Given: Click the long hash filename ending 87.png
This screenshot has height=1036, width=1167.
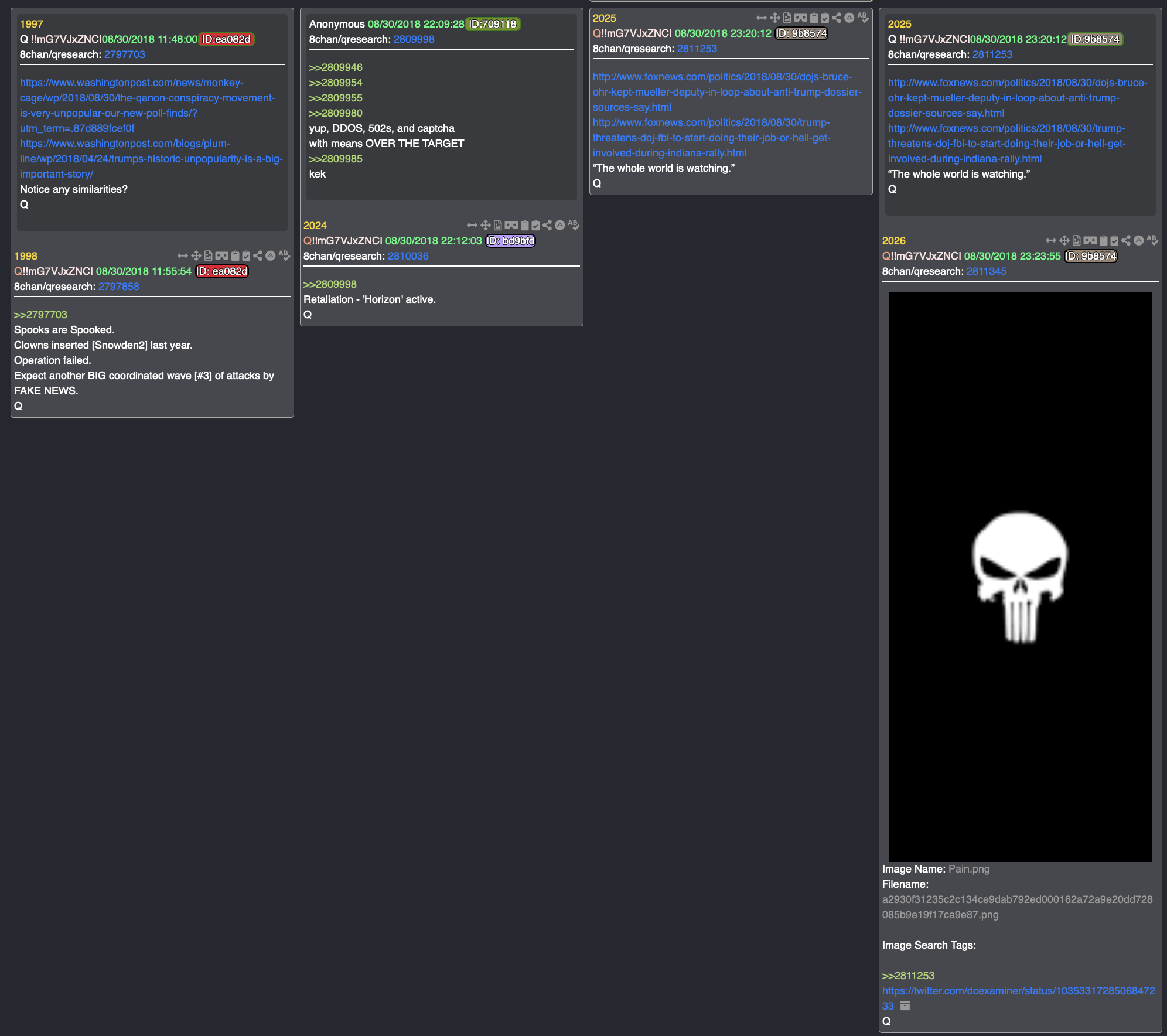Looking at the screenshot, I should [1018, 907].
